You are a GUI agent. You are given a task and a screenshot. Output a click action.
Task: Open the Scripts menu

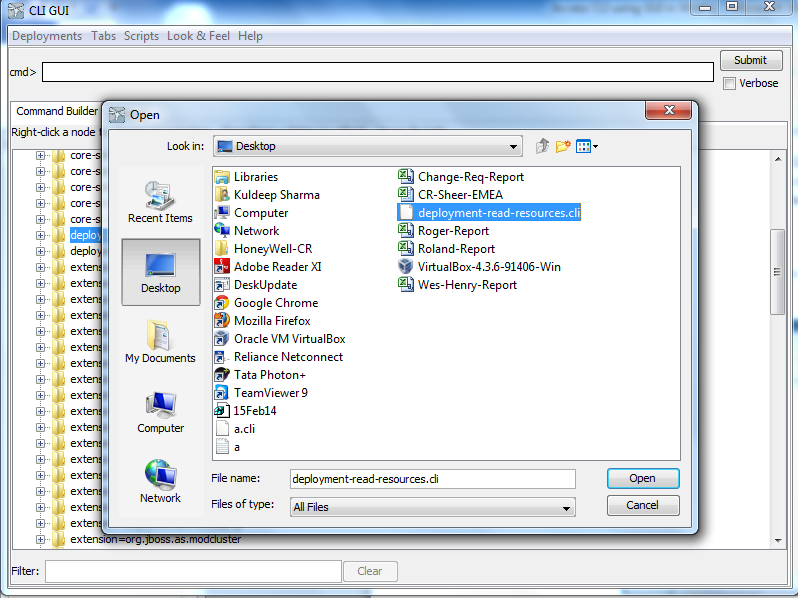(141, 36)
